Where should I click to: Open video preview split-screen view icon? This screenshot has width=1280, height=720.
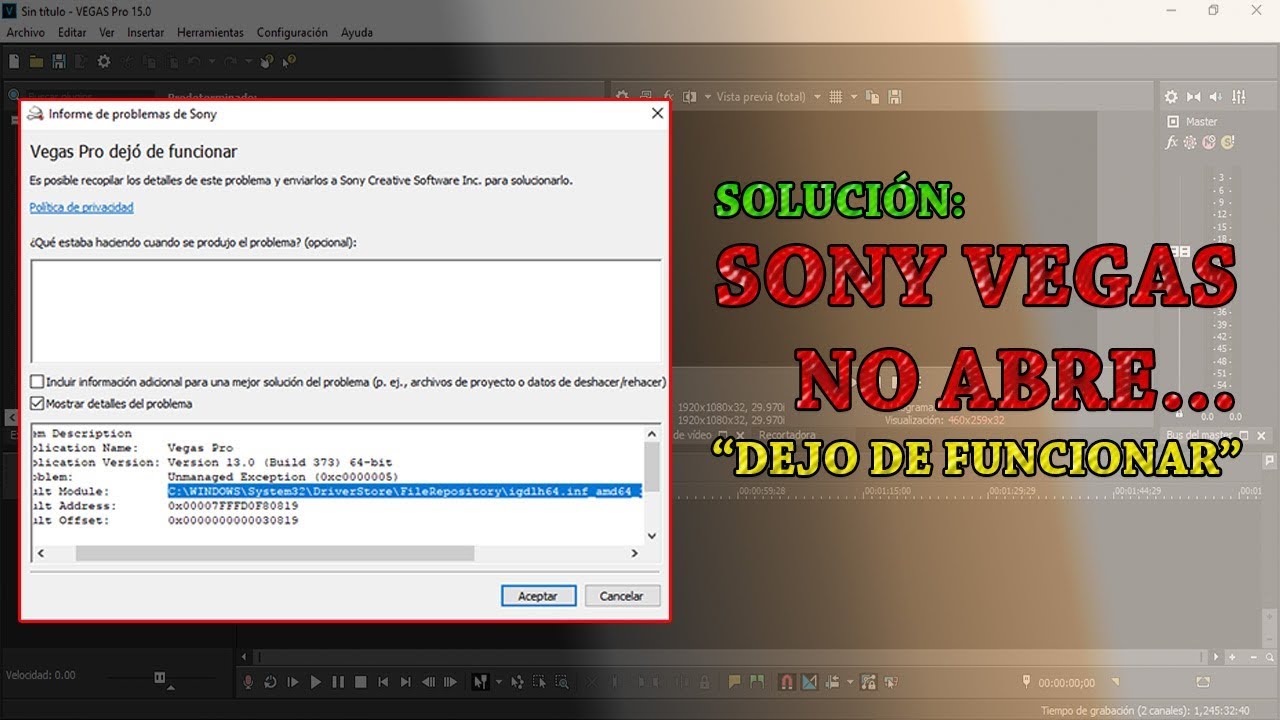point(689,97)
